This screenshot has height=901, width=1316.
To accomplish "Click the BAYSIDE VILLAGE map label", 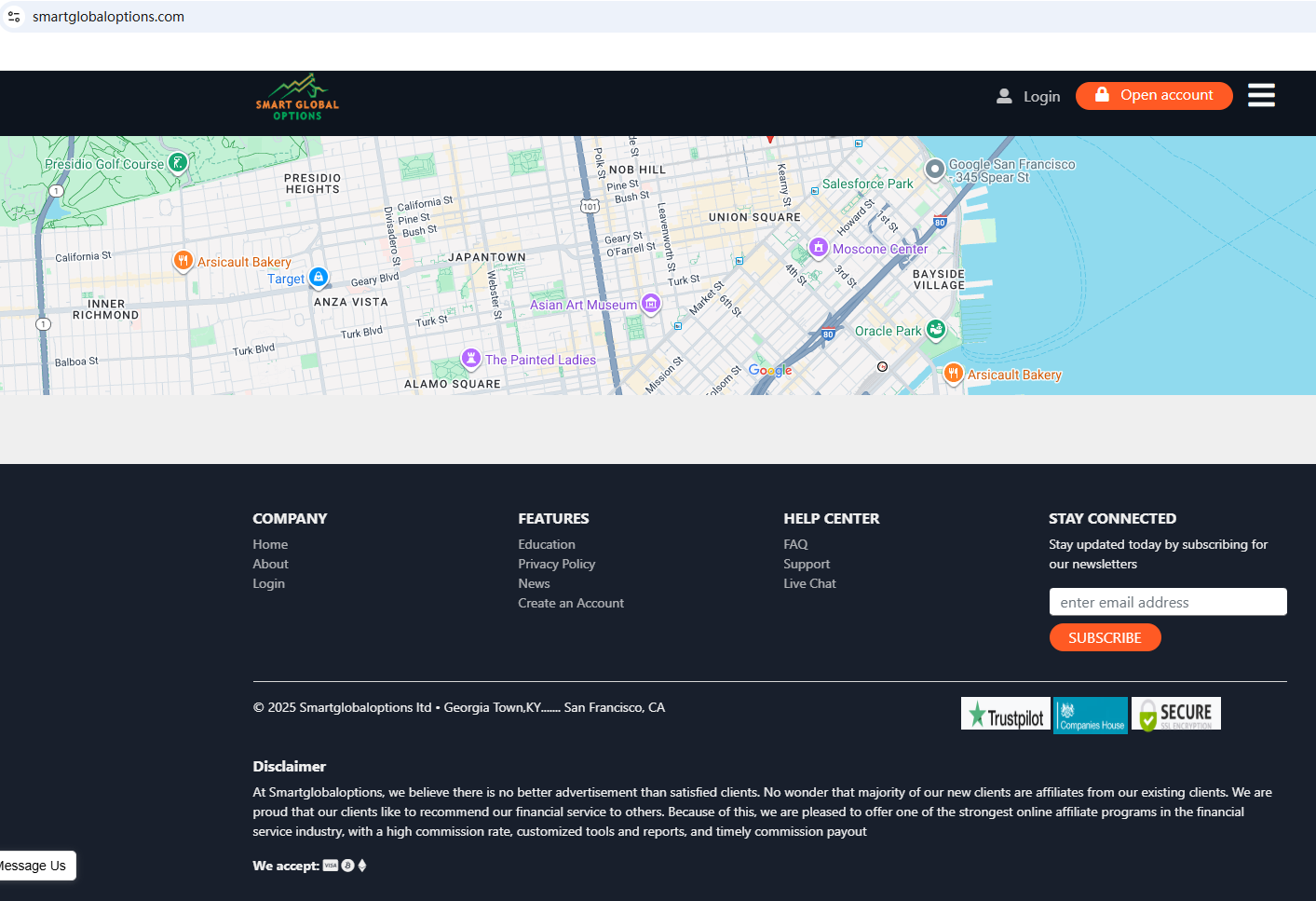I will pyautogui.click(x=939, y=280).
